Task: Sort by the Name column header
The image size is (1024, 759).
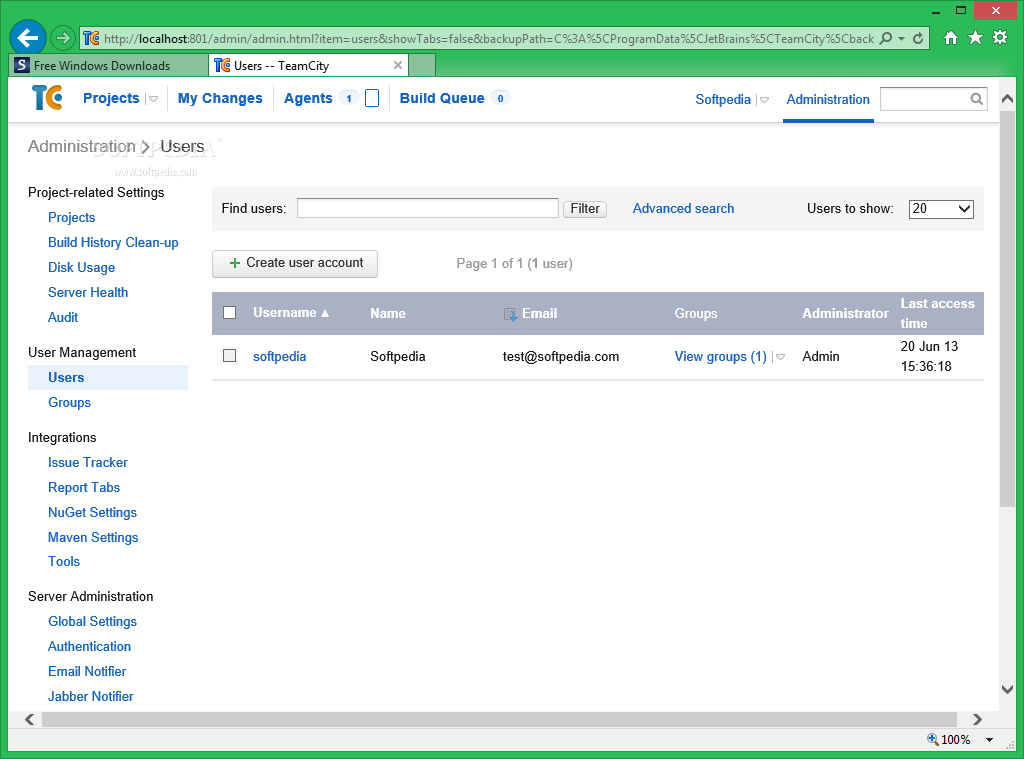Action: pyautogui.click(x=388, y=314)
